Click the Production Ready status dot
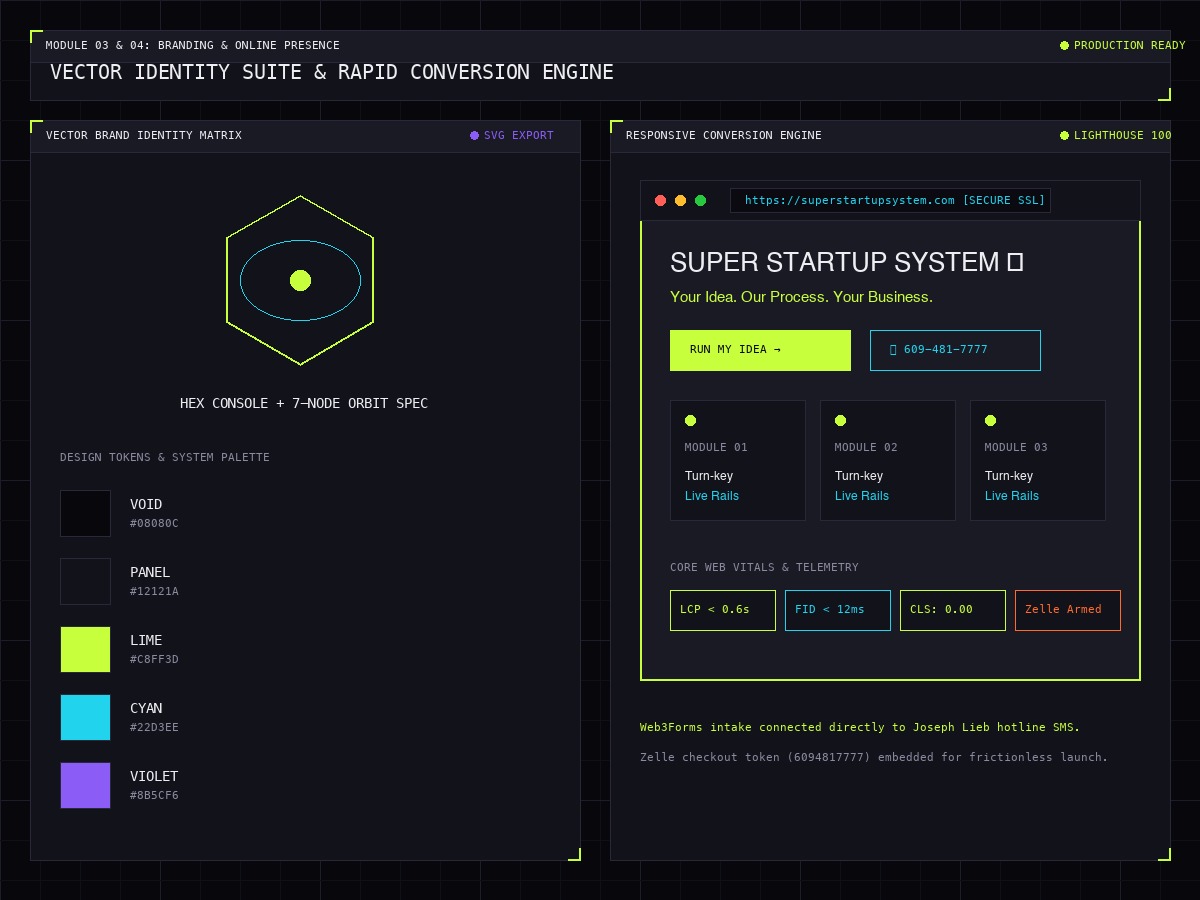 (x=1064, y=45)
